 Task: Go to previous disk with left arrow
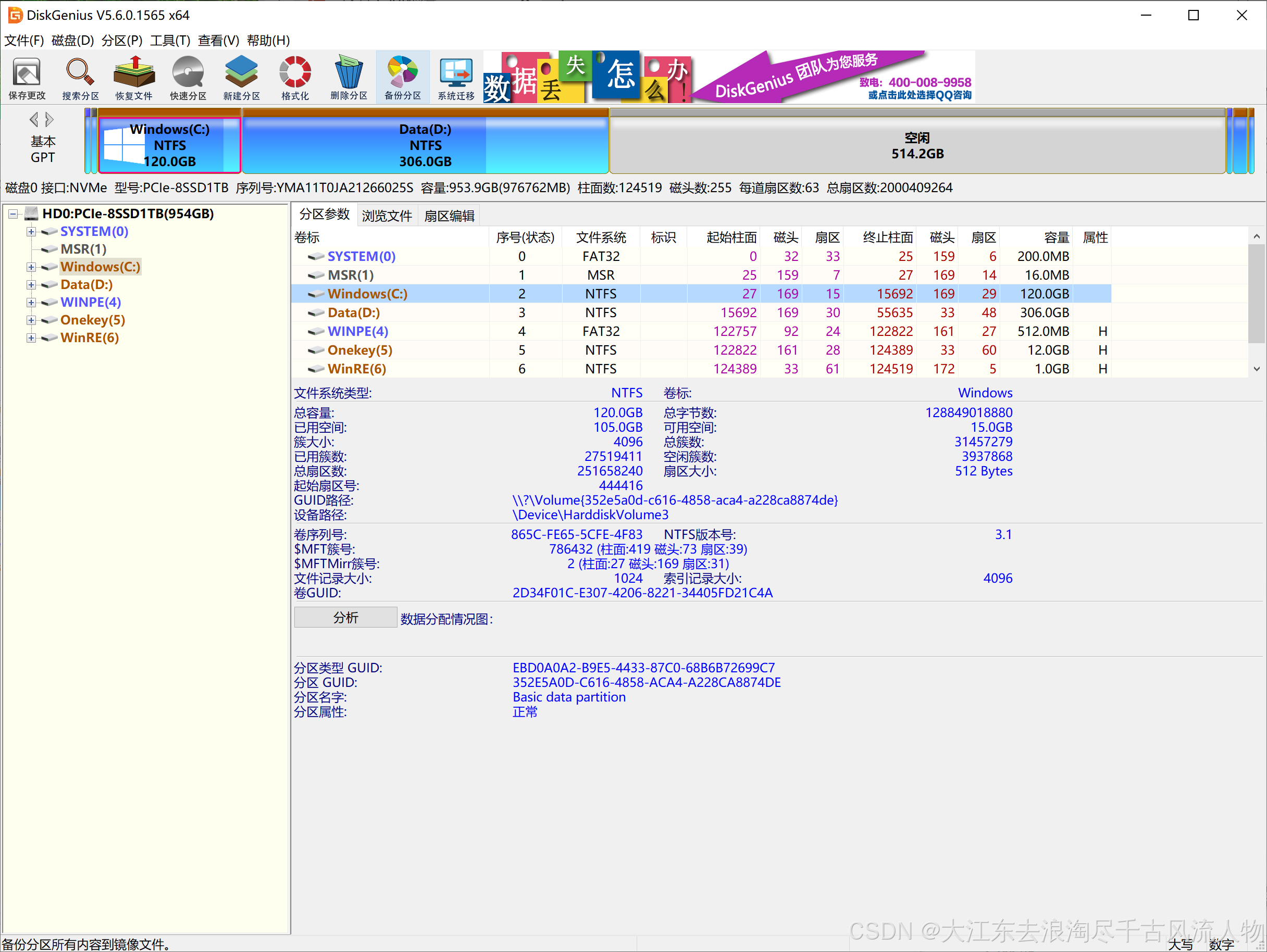[x=34, y=120]
